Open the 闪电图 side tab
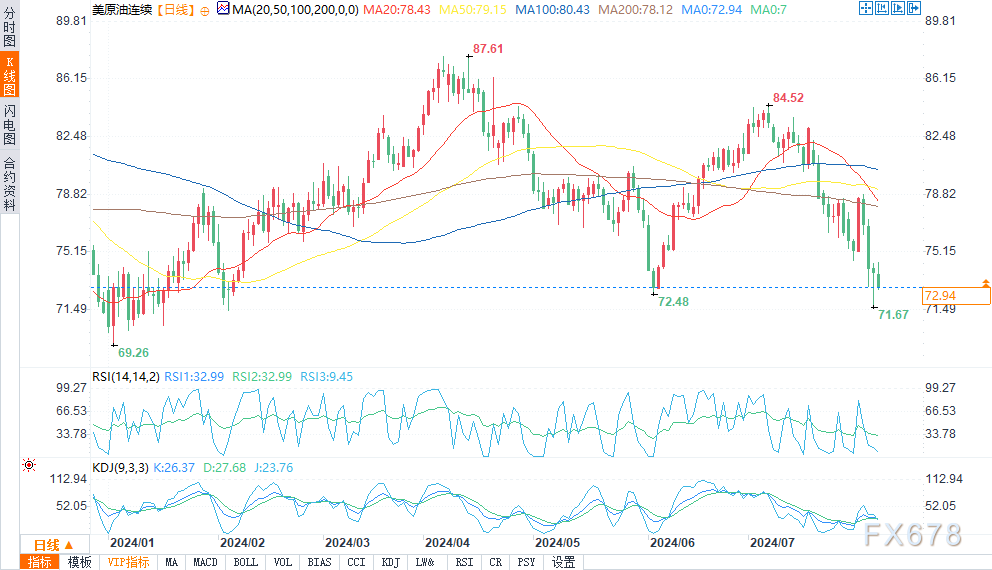 tap(9, 124)
